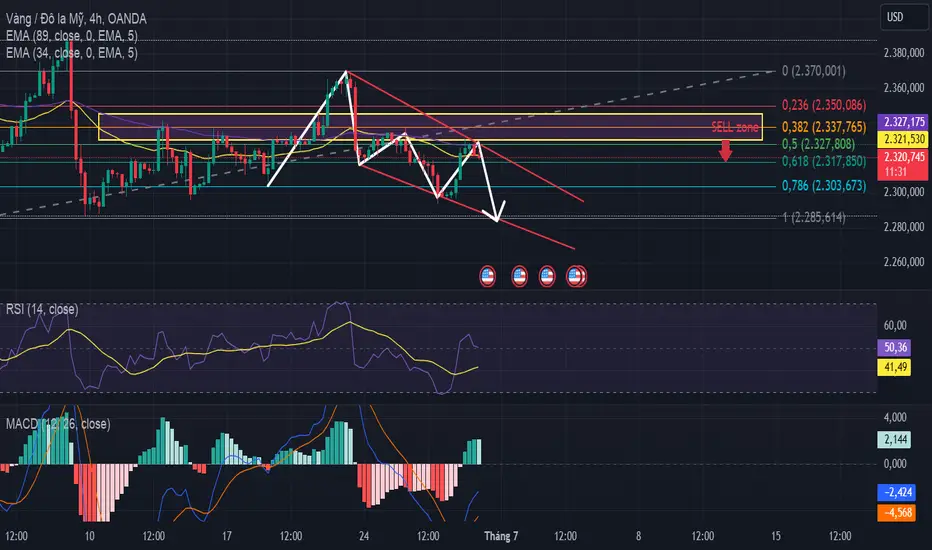Click the blue -2,424 MACD line tag
The image size is (932, 550).
point(898,492)
